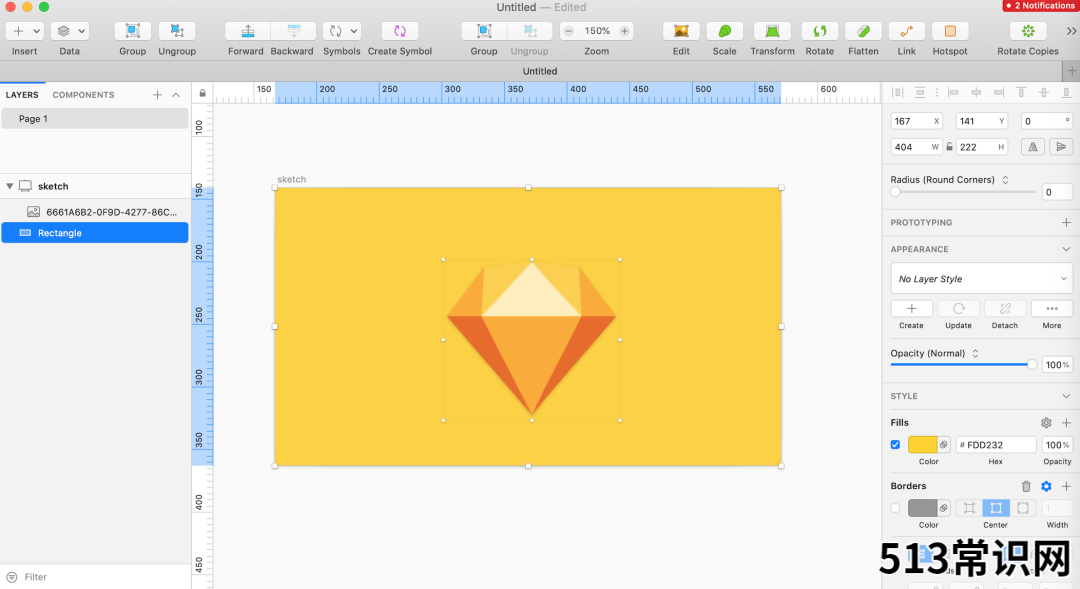Activate the Transform tool

(x=772, y=31)
